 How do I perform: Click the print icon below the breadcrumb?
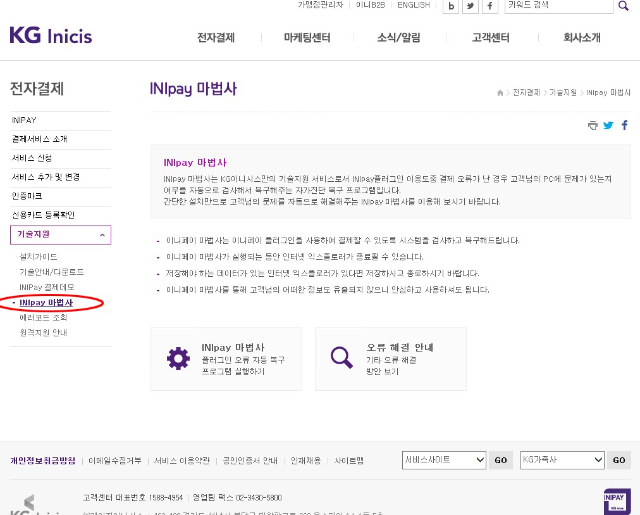tap(593, 125)
